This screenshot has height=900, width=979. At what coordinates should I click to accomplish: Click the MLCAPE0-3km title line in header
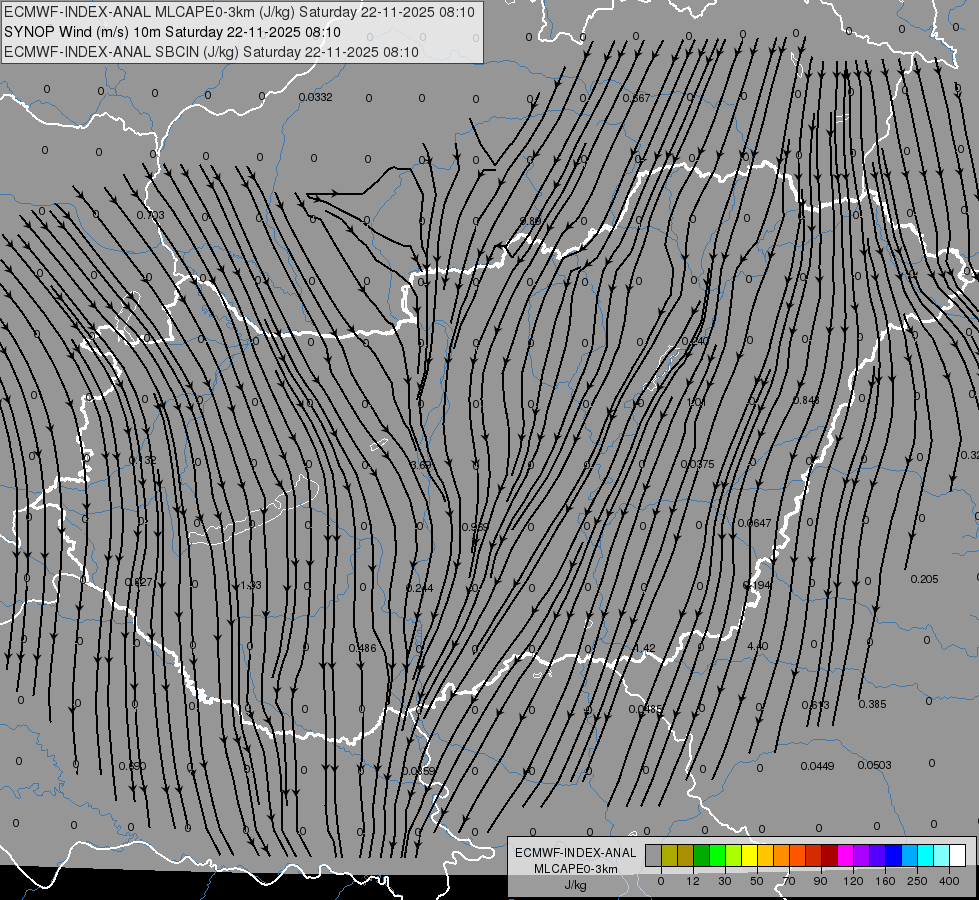pyautogui.click(x=239, y=12)
